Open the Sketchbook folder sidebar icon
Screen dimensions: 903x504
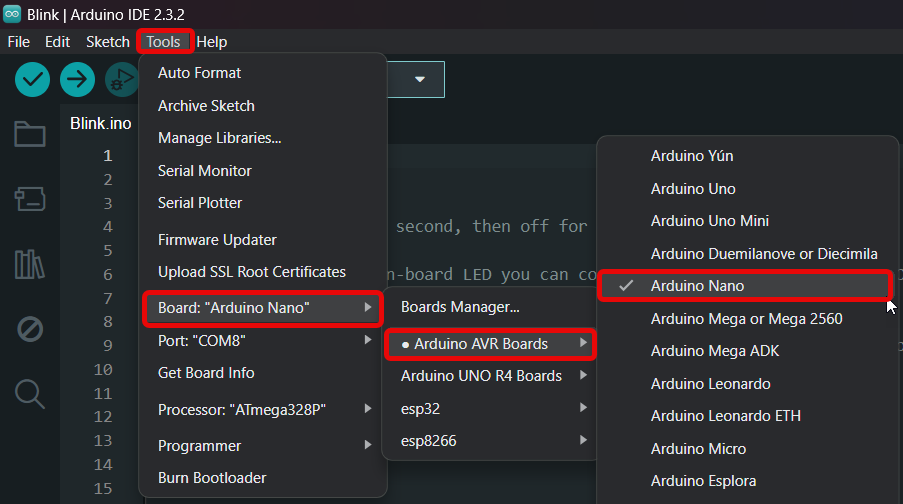[30, 134]
